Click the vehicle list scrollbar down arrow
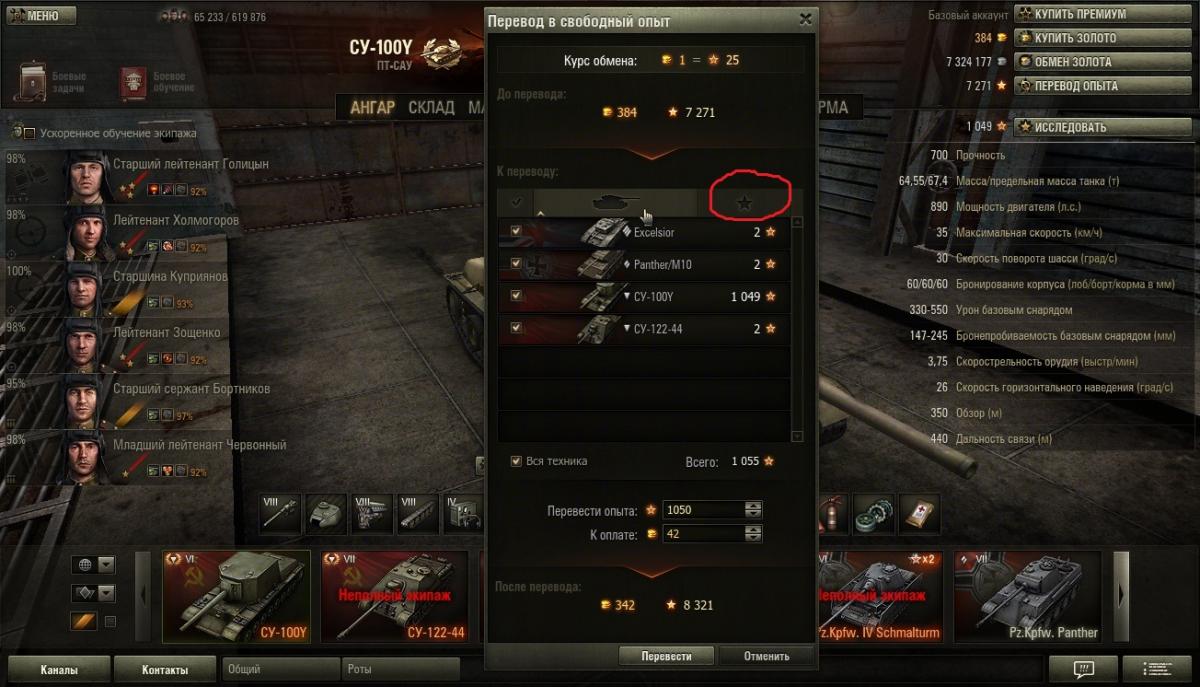 tap(797, 436)
